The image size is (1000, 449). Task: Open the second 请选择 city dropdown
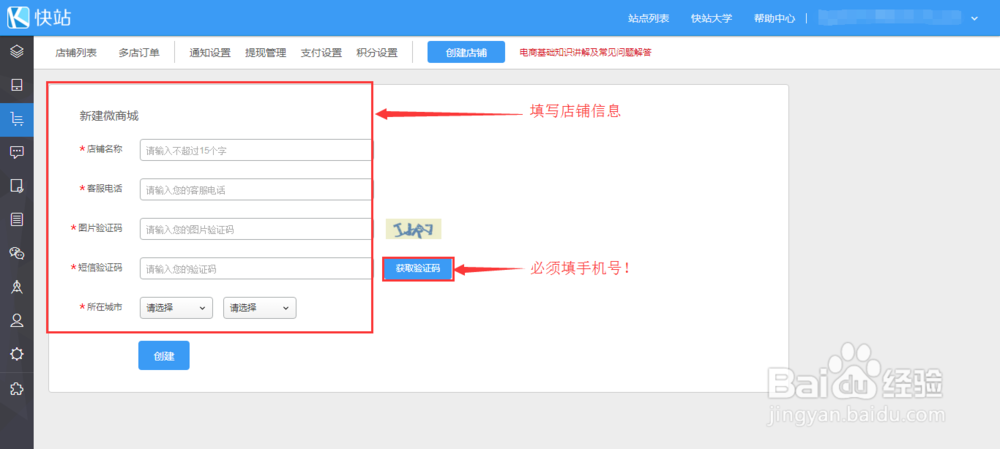click(x=260, y=307)
